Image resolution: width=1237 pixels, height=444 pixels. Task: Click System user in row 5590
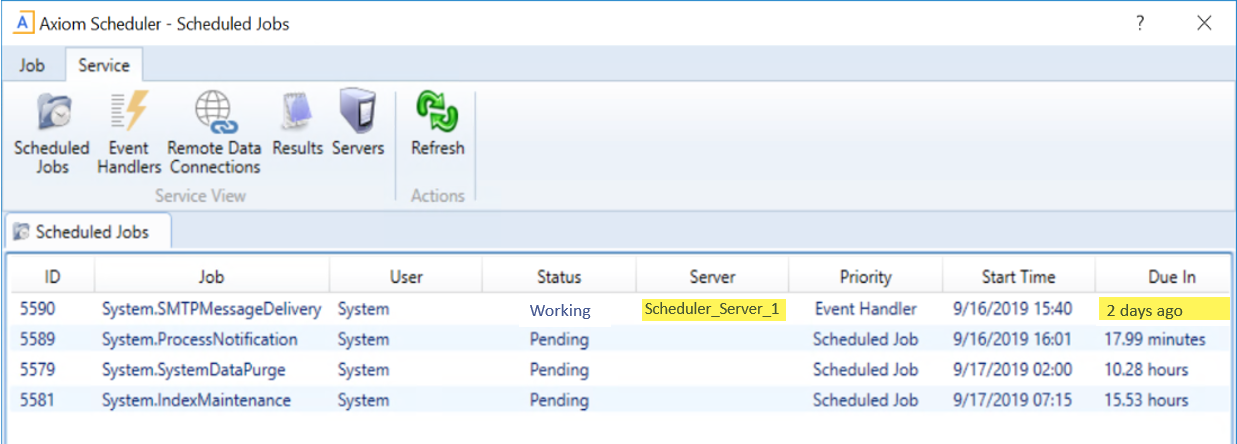(363, 310)
